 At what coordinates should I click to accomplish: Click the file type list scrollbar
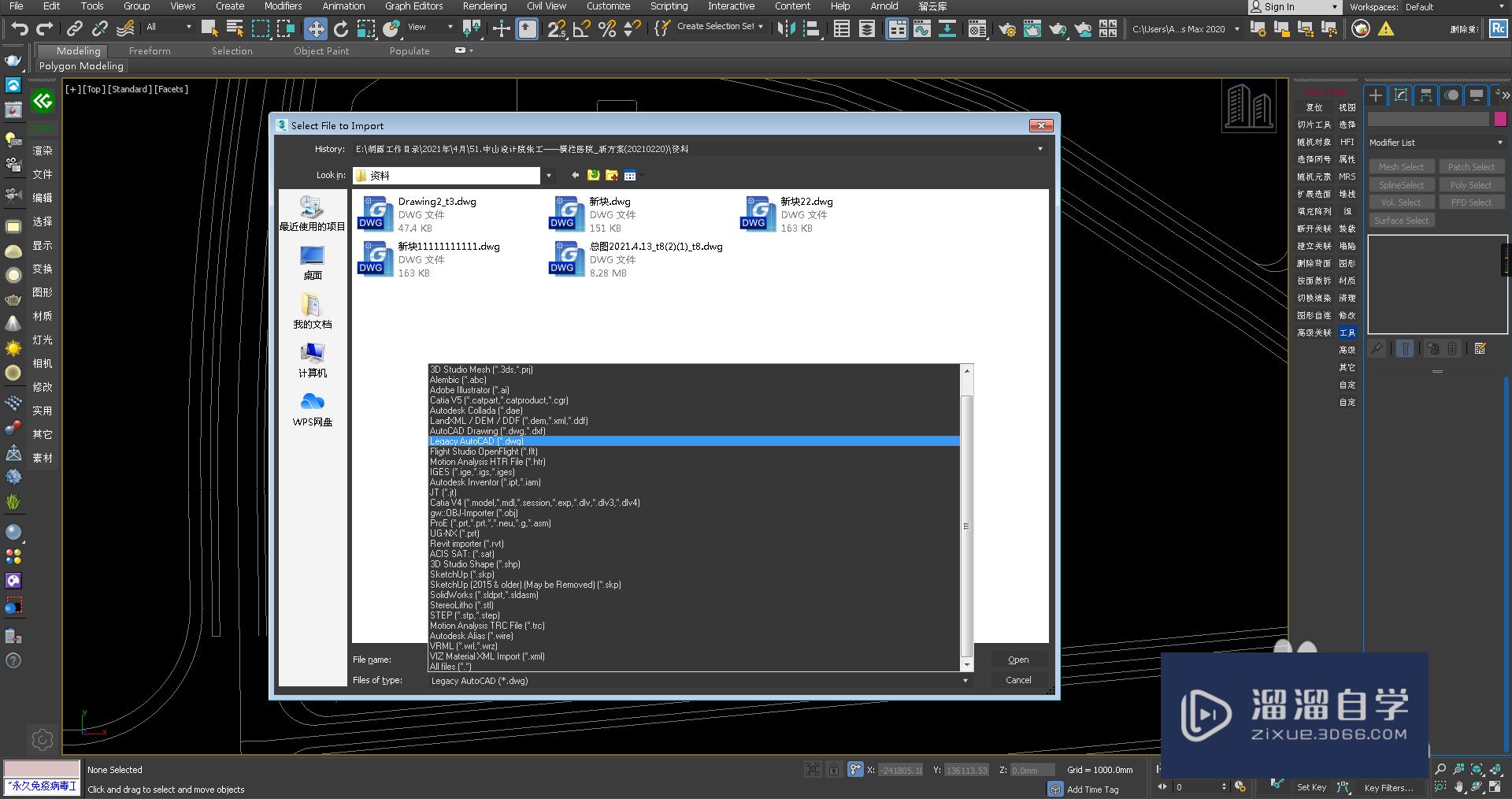pyautogui.click(x=968, y=518)
